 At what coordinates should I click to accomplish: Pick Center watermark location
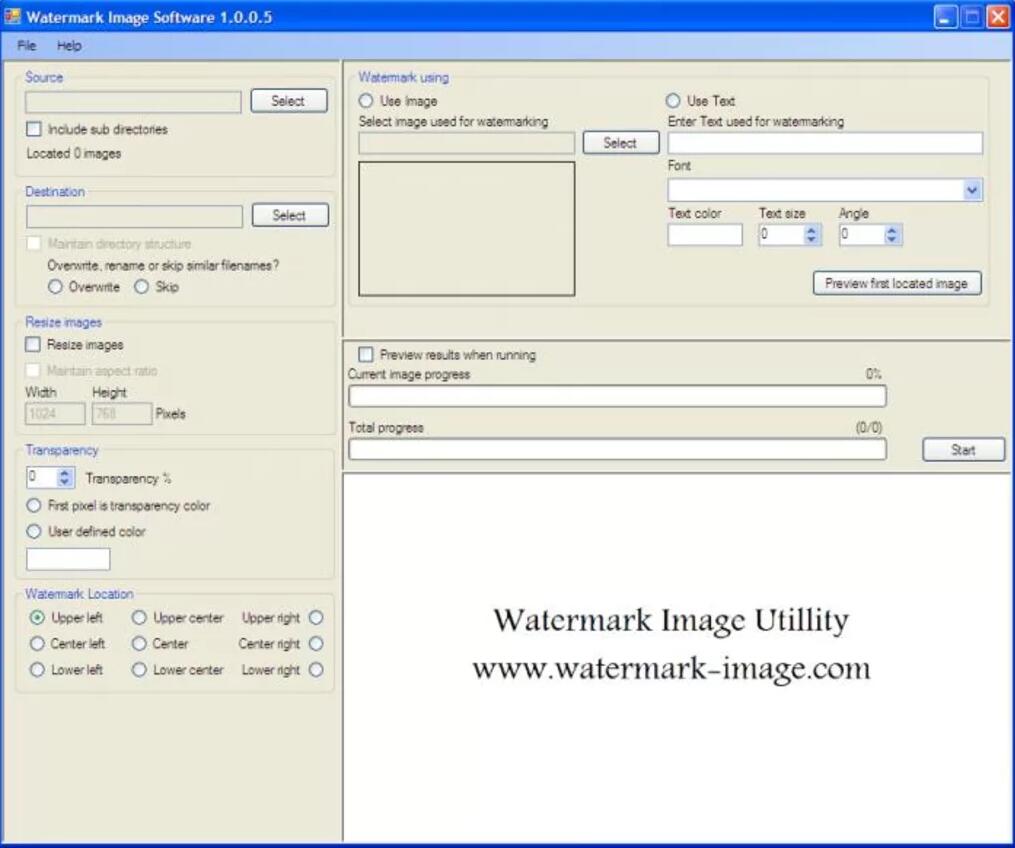click(x=140, y=644)
